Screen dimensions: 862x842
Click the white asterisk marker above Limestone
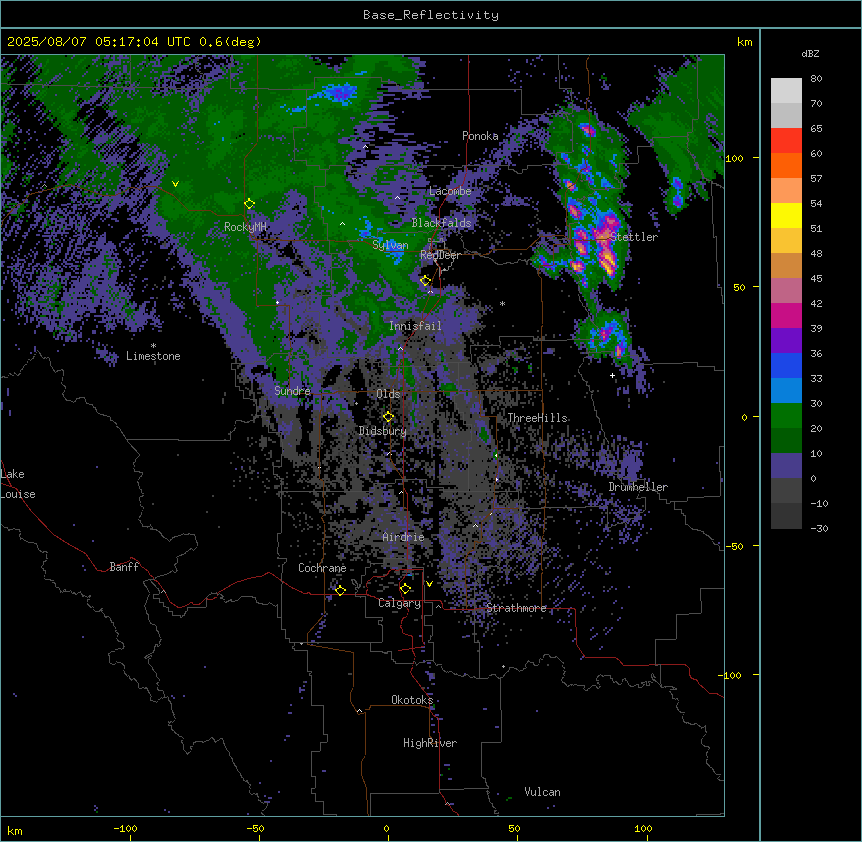153,346
